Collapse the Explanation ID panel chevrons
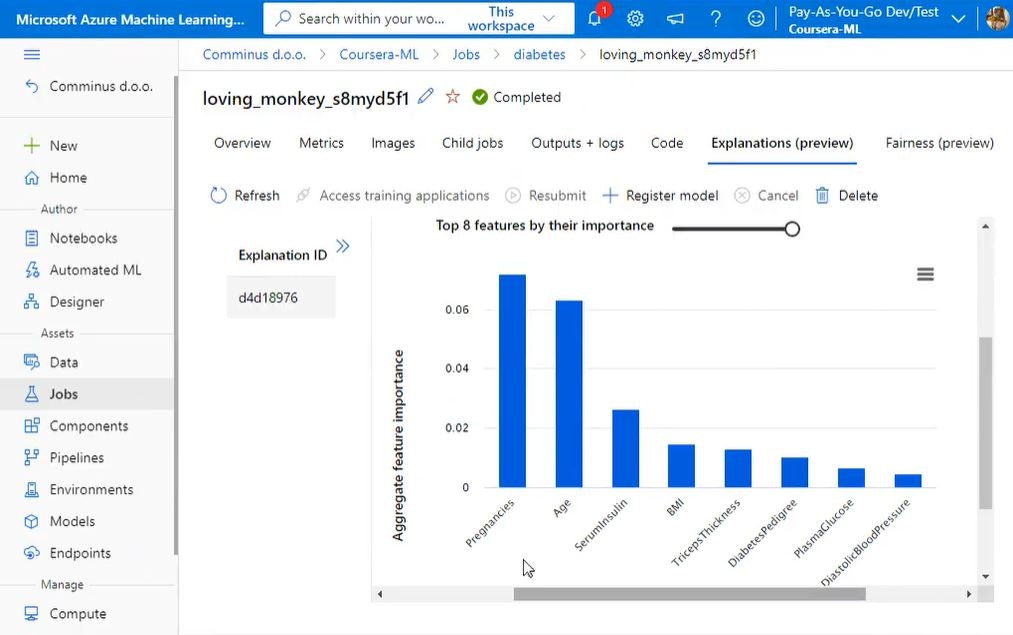 (343, 246)
